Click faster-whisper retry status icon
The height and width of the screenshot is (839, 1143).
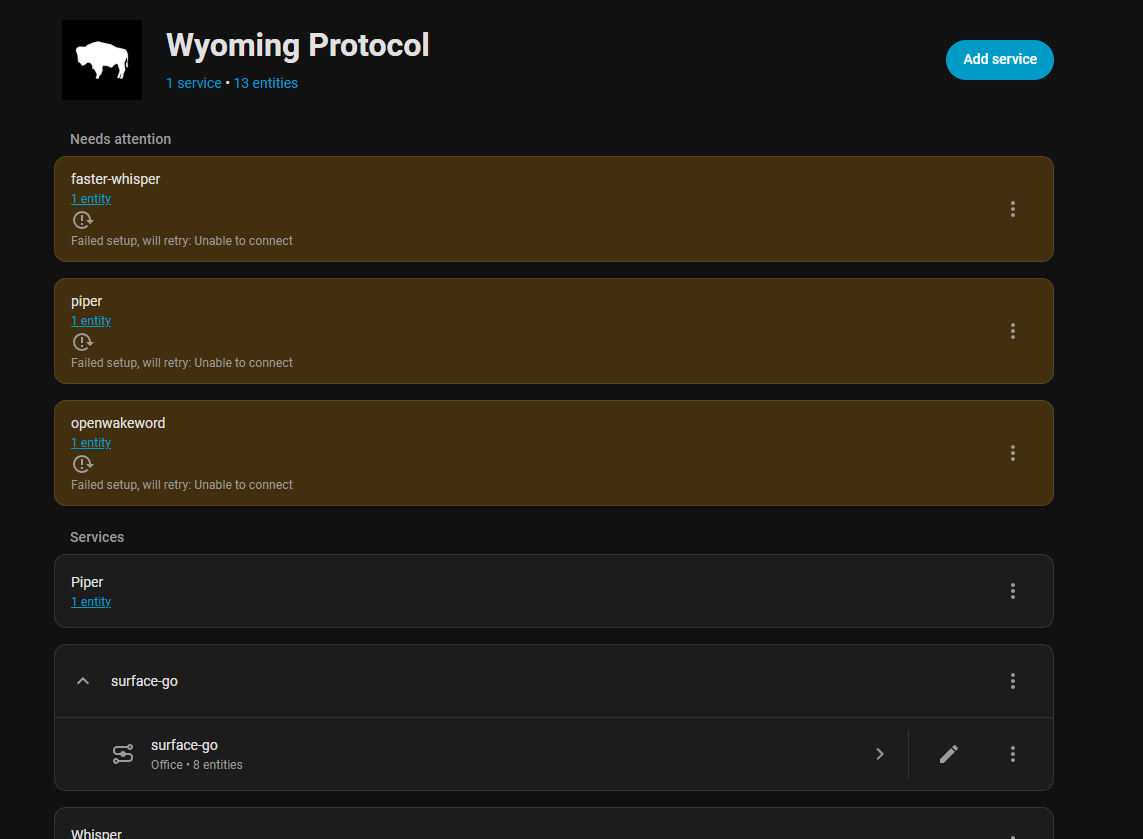coord(83,220)
